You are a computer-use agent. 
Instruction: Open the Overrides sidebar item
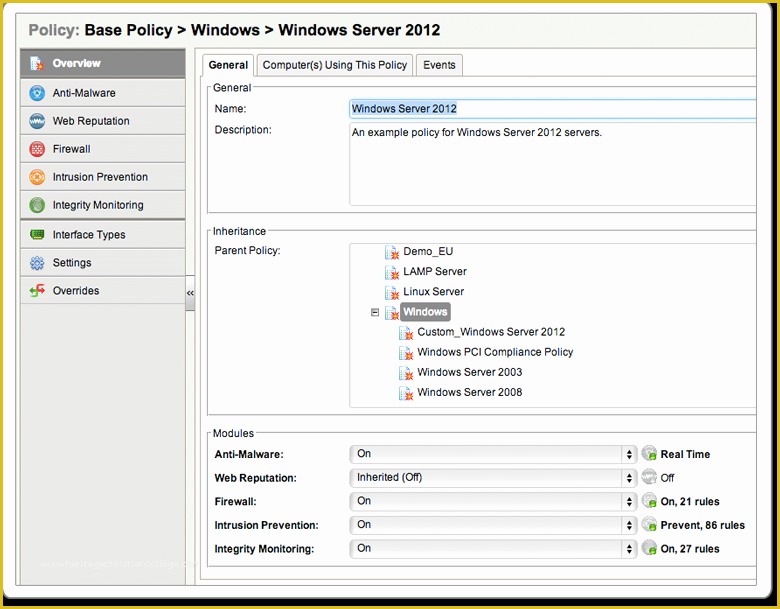102,291
